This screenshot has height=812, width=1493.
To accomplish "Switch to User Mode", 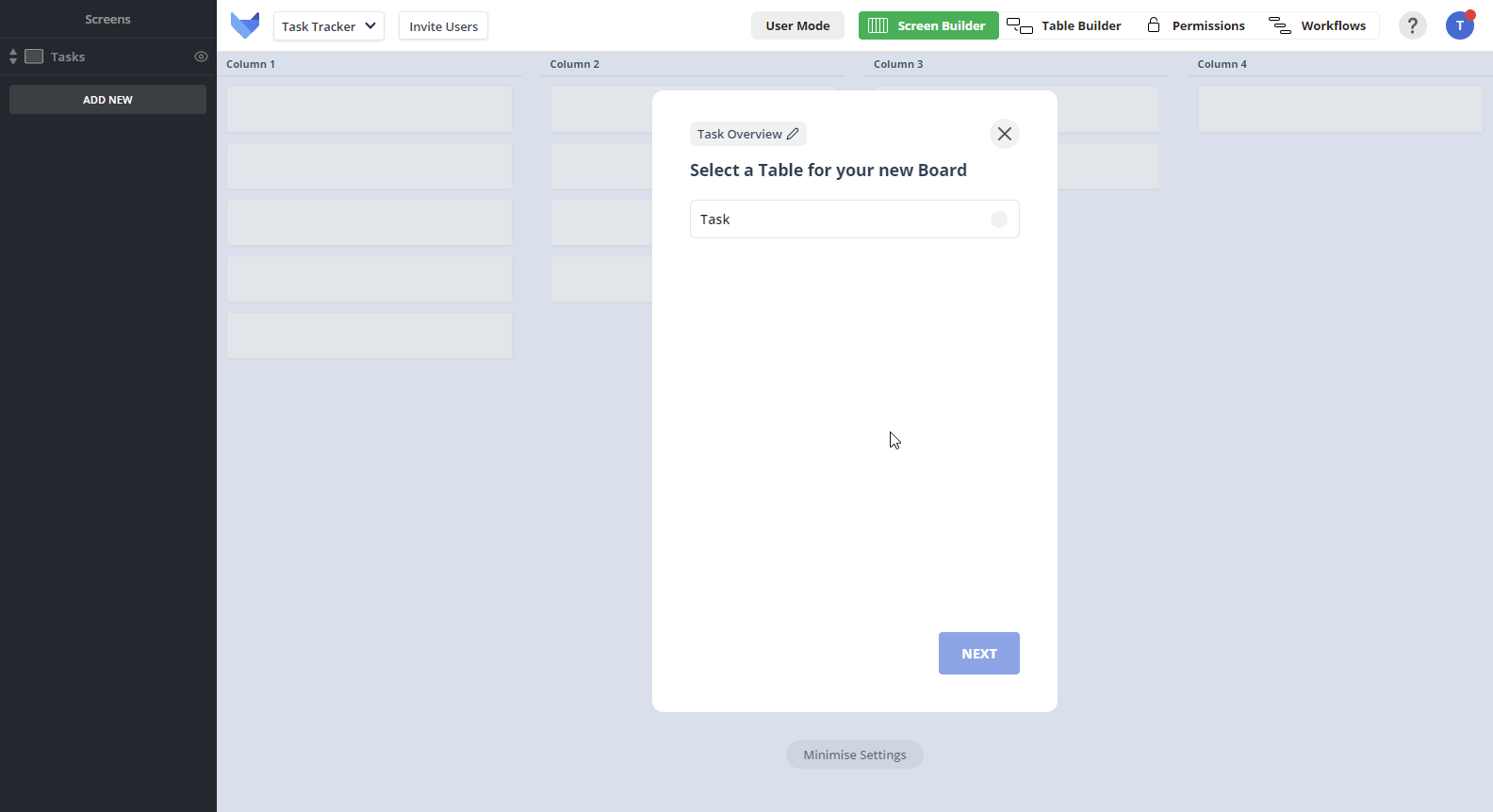I will 797,25.
